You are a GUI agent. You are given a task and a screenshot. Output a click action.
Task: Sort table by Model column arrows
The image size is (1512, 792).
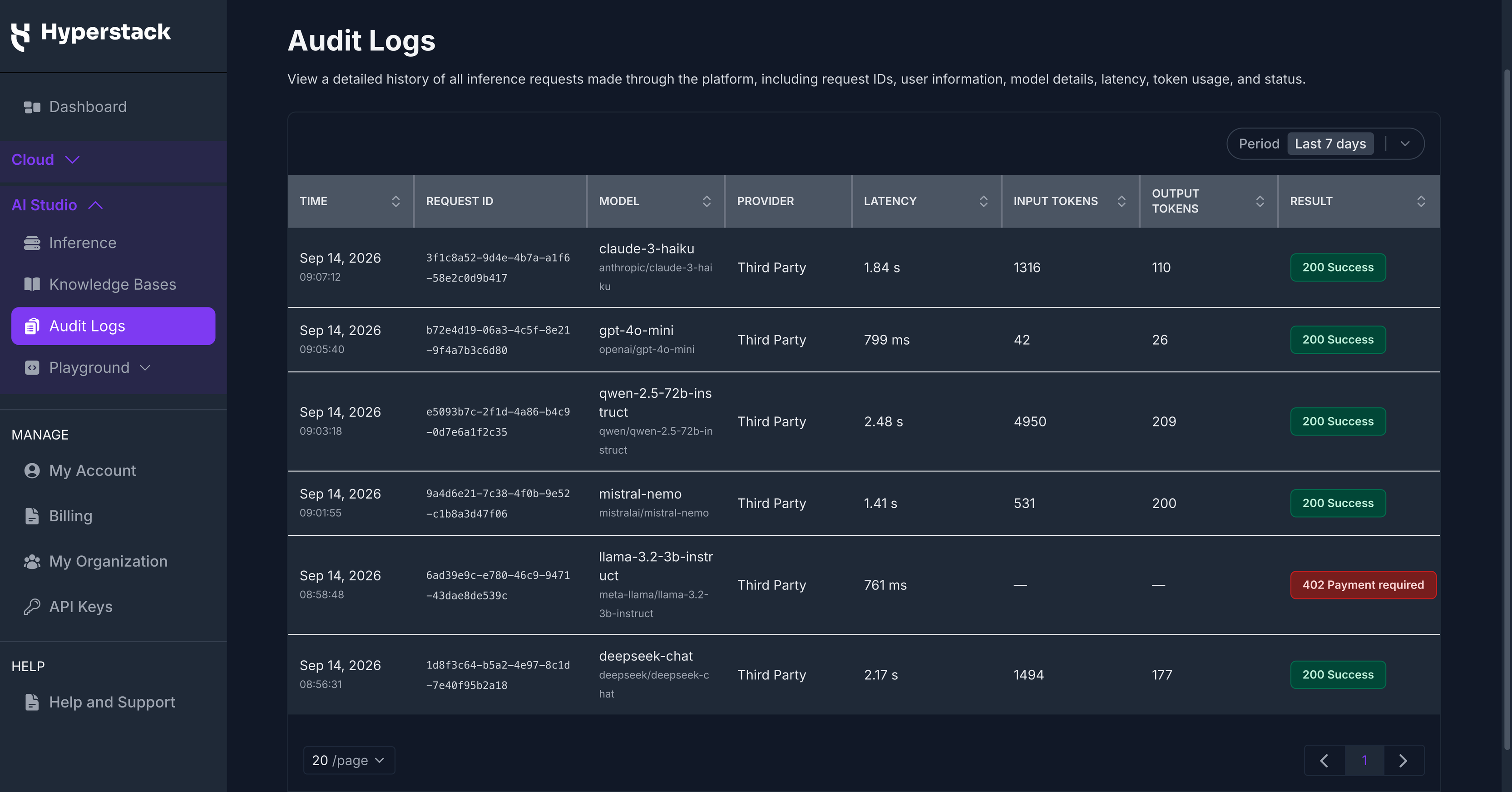707,201
